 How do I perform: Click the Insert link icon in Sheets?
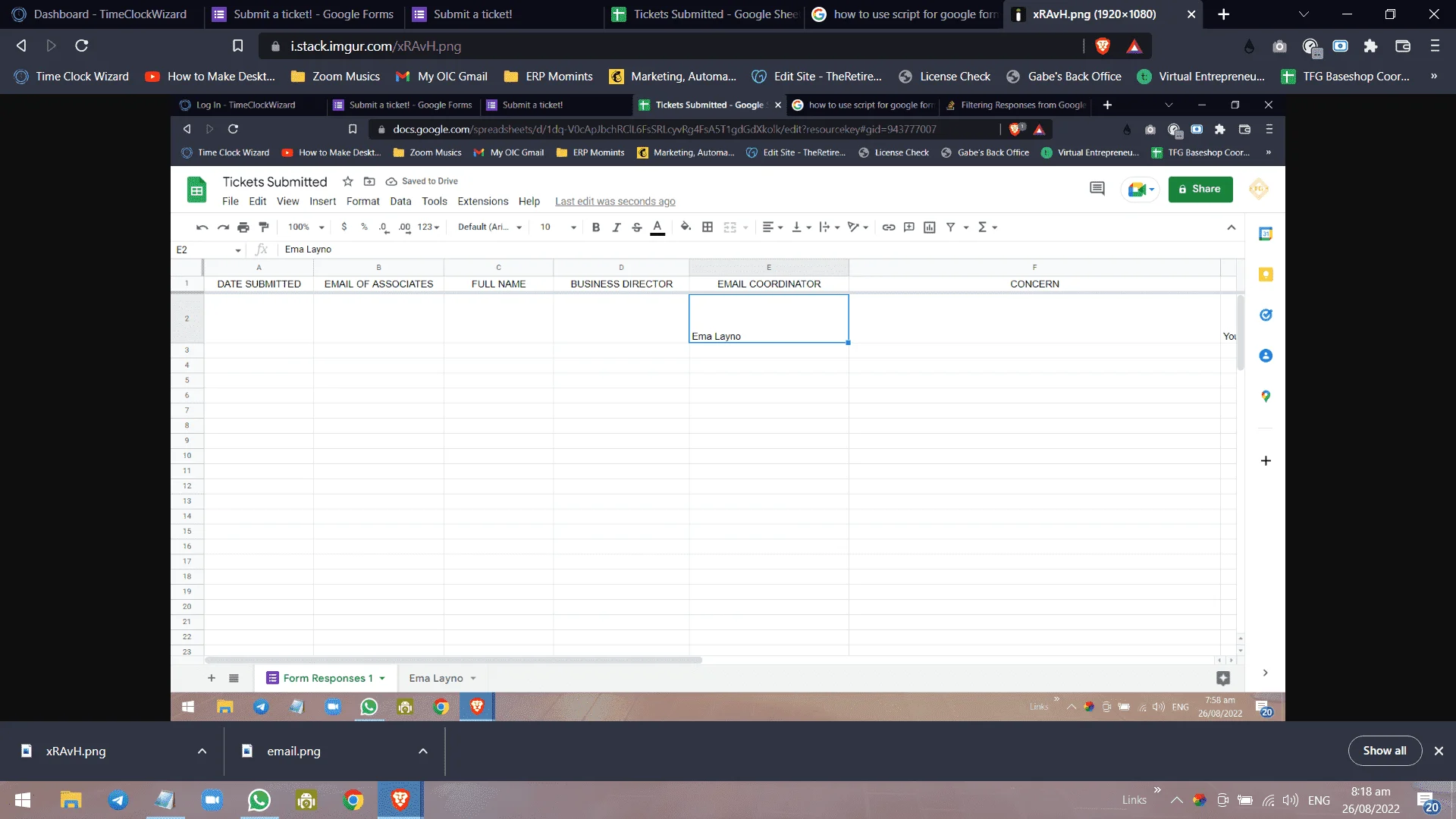(x=889, y=227)
